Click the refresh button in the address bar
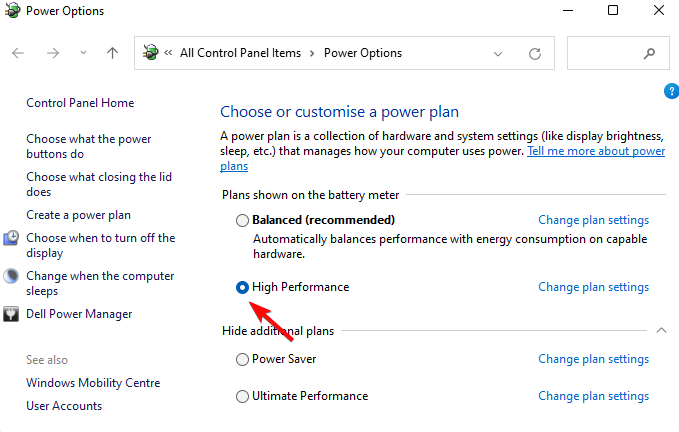679x432 pixels. coord(534,53)
